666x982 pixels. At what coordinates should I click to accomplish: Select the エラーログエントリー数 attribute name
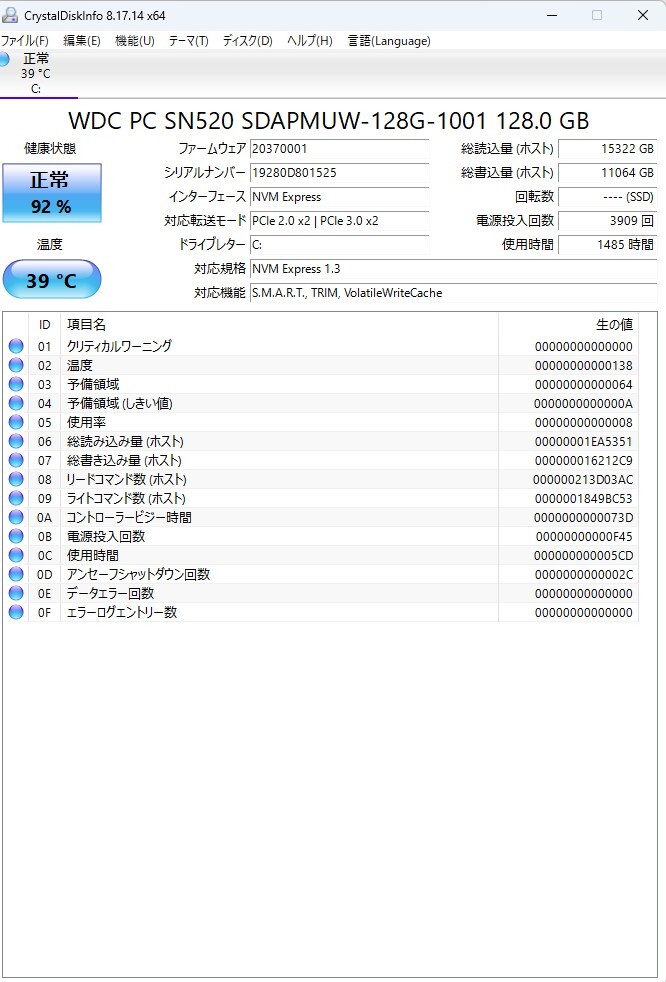point(122,612)
